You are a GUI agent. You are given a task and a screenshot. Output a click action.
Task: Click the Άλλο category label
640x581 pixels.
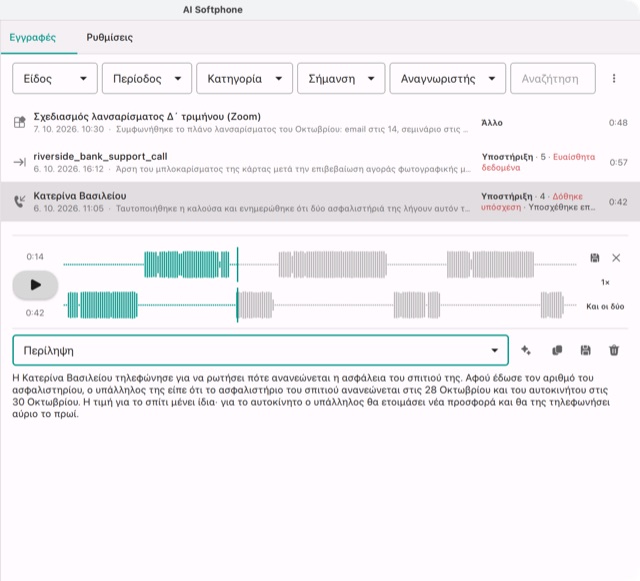pos(492,123)
